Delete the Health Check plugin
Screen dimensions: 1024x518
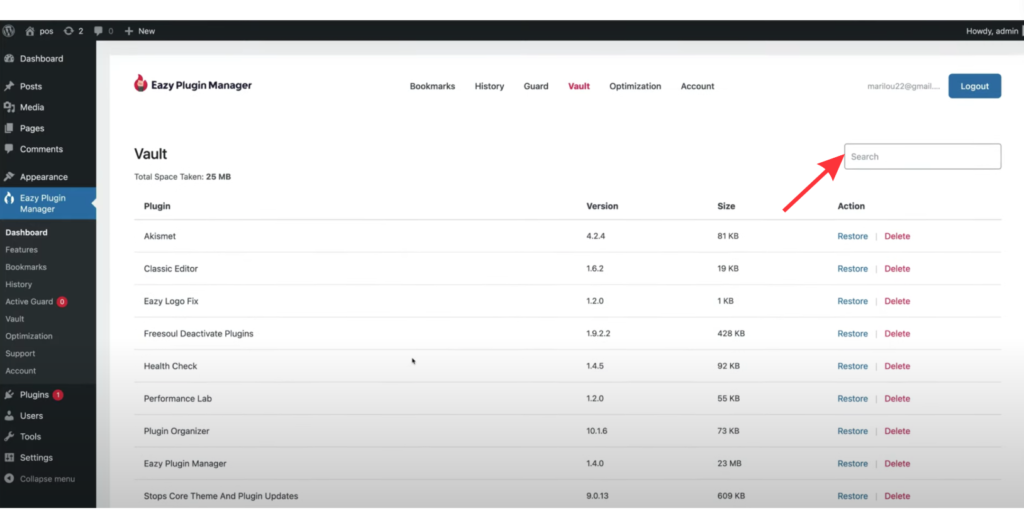(x=897, y=366)
